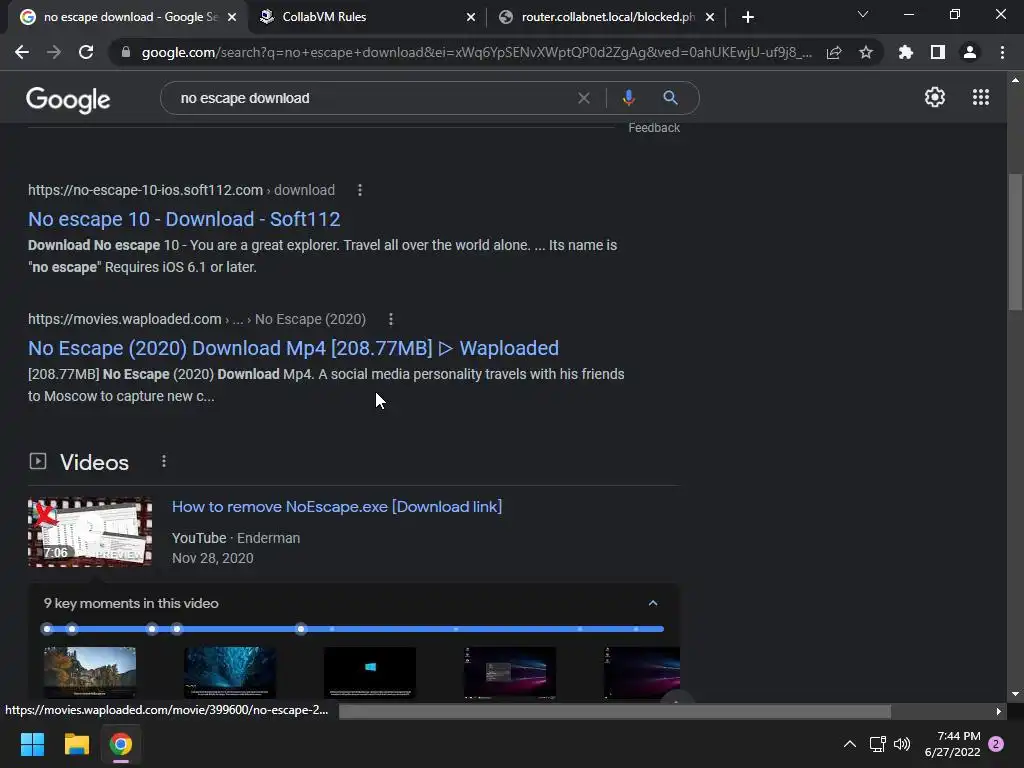Click the vertical page scrollbar thumb

point(1015,242)
